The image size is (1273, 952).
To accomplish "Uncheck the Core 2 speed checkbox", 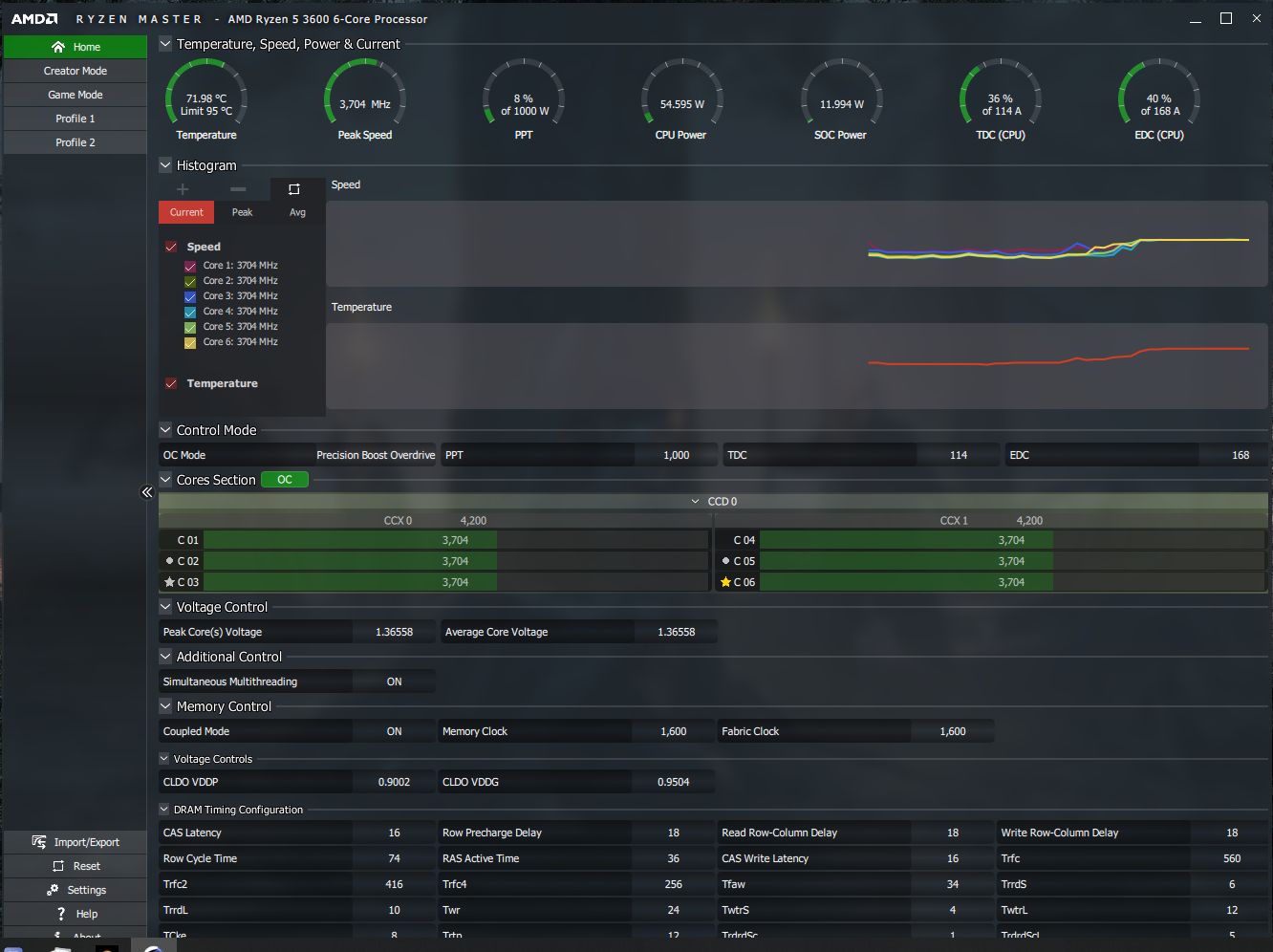I will (190, 281).
